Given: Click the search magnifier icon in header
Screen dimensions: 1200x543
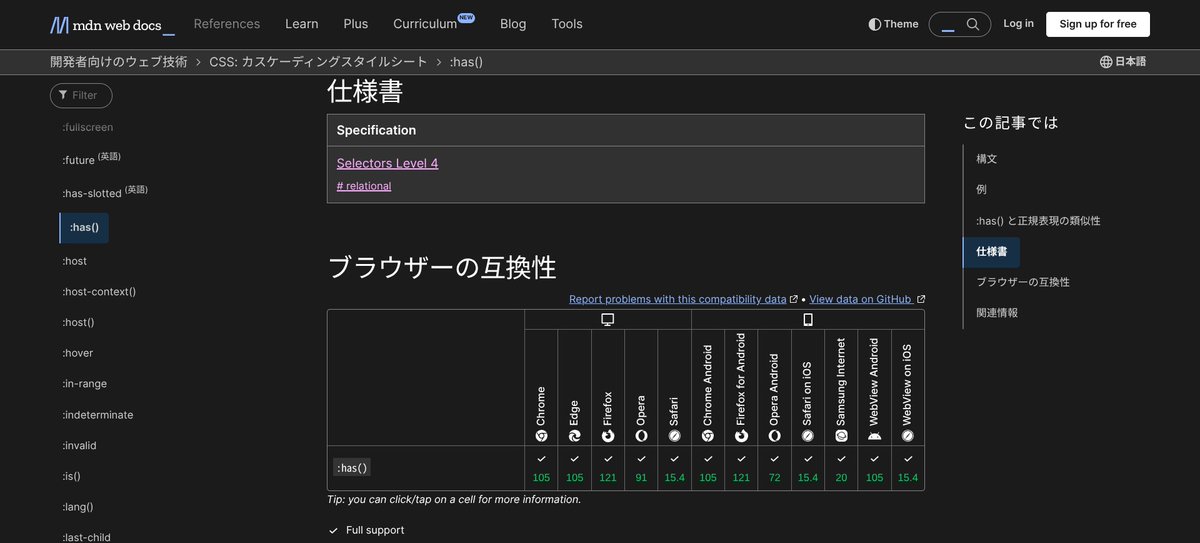Looking at the screenshot, I should pyautogui.click(x=973, y=24).
